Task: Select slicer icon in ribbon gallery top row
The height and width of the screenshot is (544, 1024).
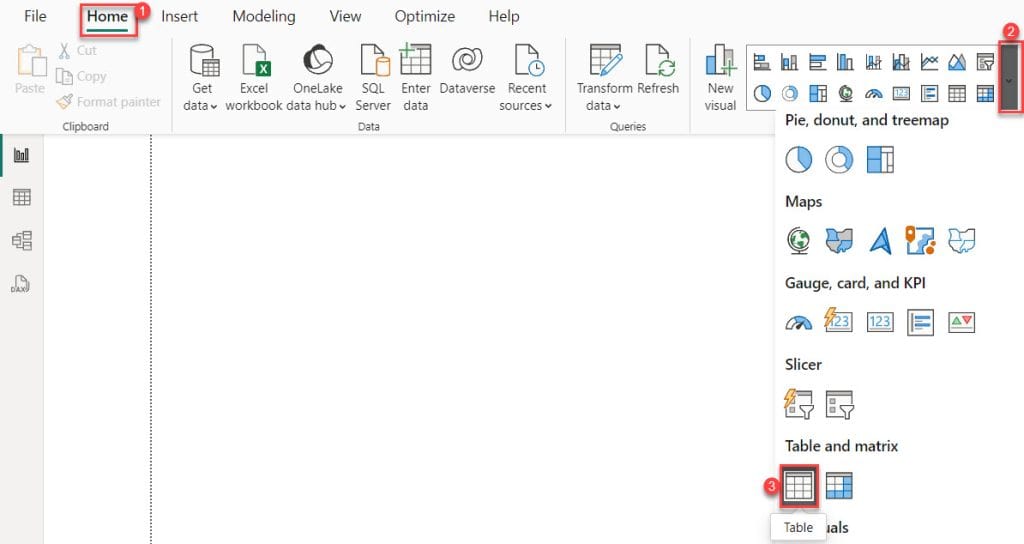Action: coord(985,62)
